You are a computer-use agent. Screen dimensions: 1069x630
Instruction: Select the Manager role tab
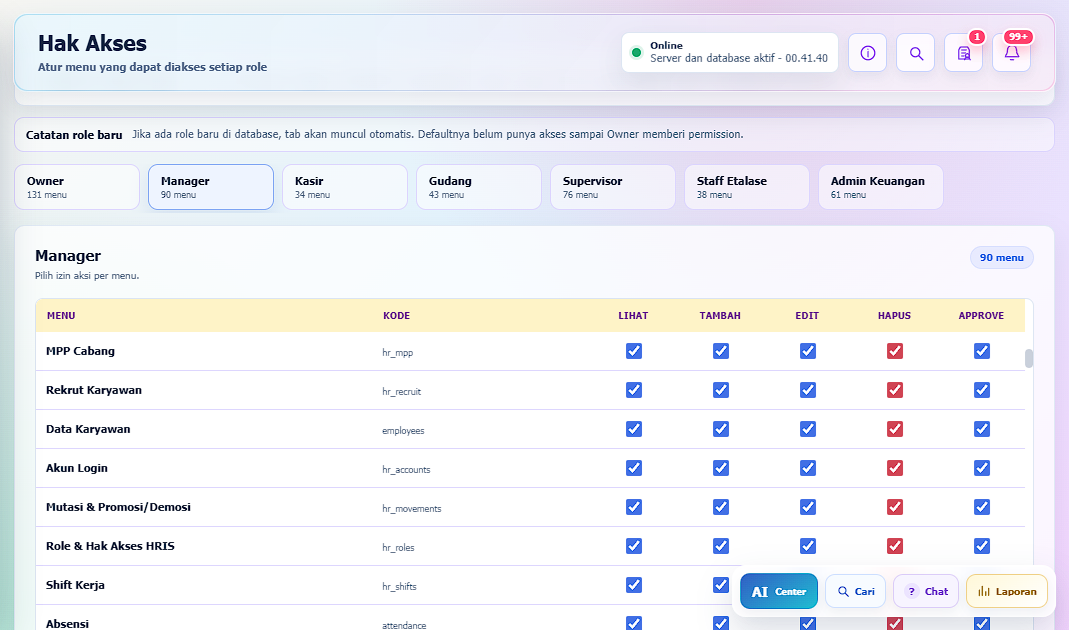pos(211,187)
